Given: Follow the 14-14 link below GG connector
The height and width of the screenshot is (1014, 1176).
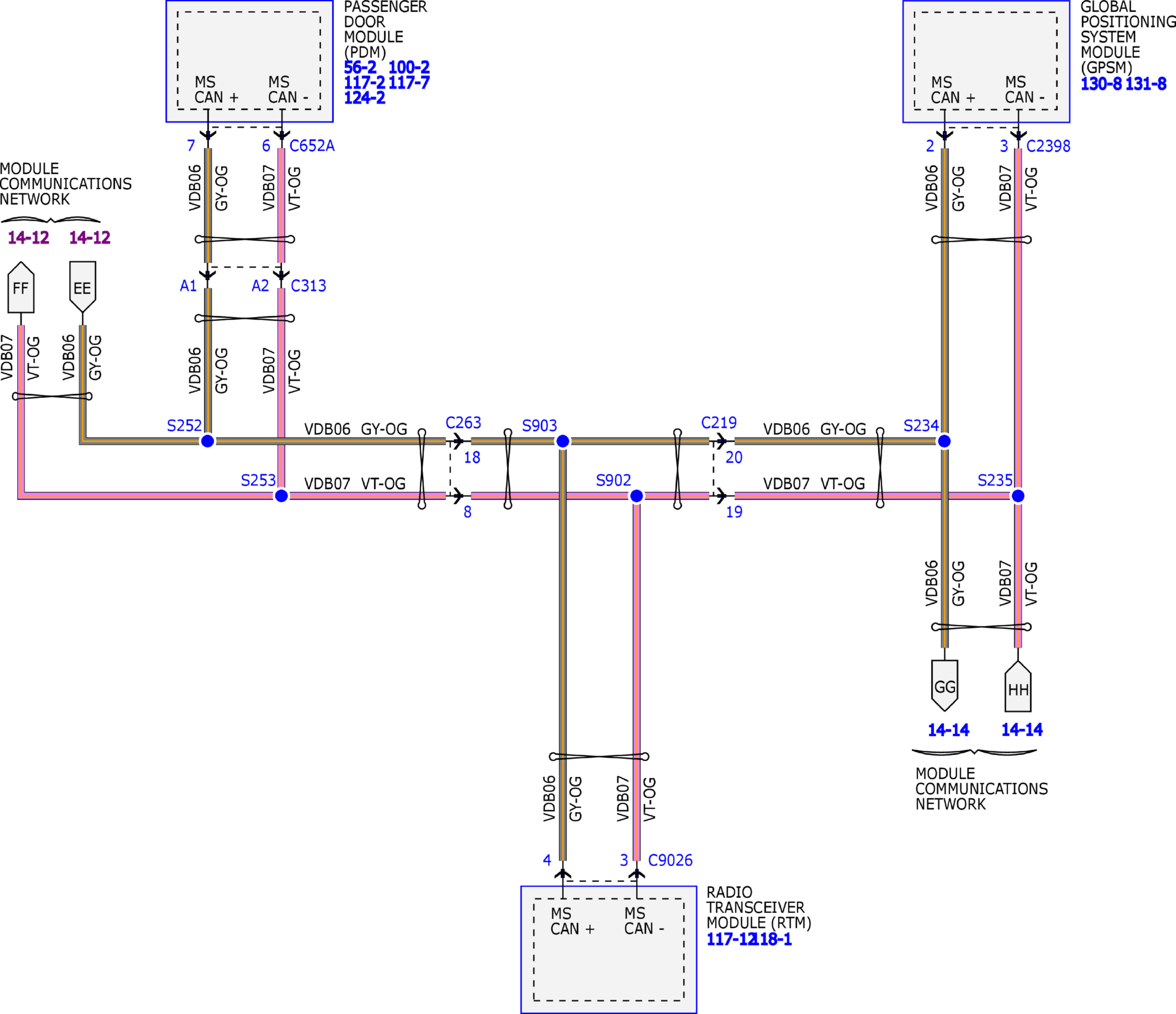Looking at the screenshot, I should point(949,730).
